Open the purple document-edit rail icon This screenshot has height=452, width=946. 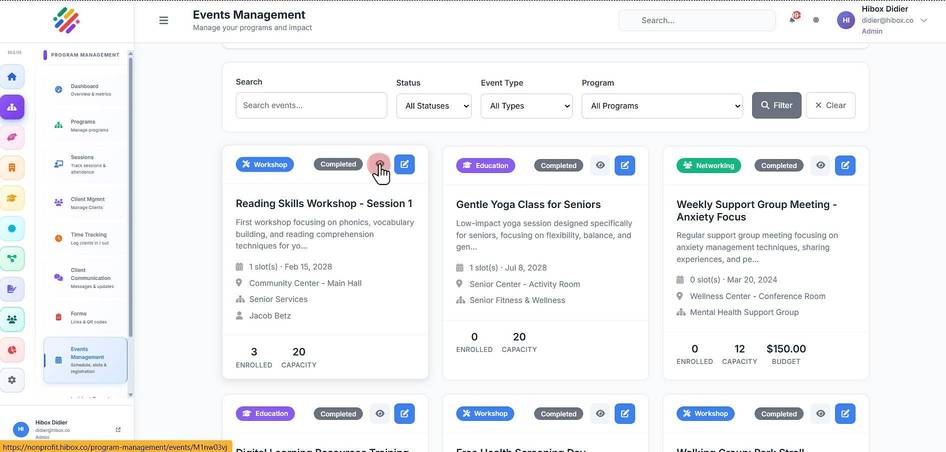tap(12, 289)
